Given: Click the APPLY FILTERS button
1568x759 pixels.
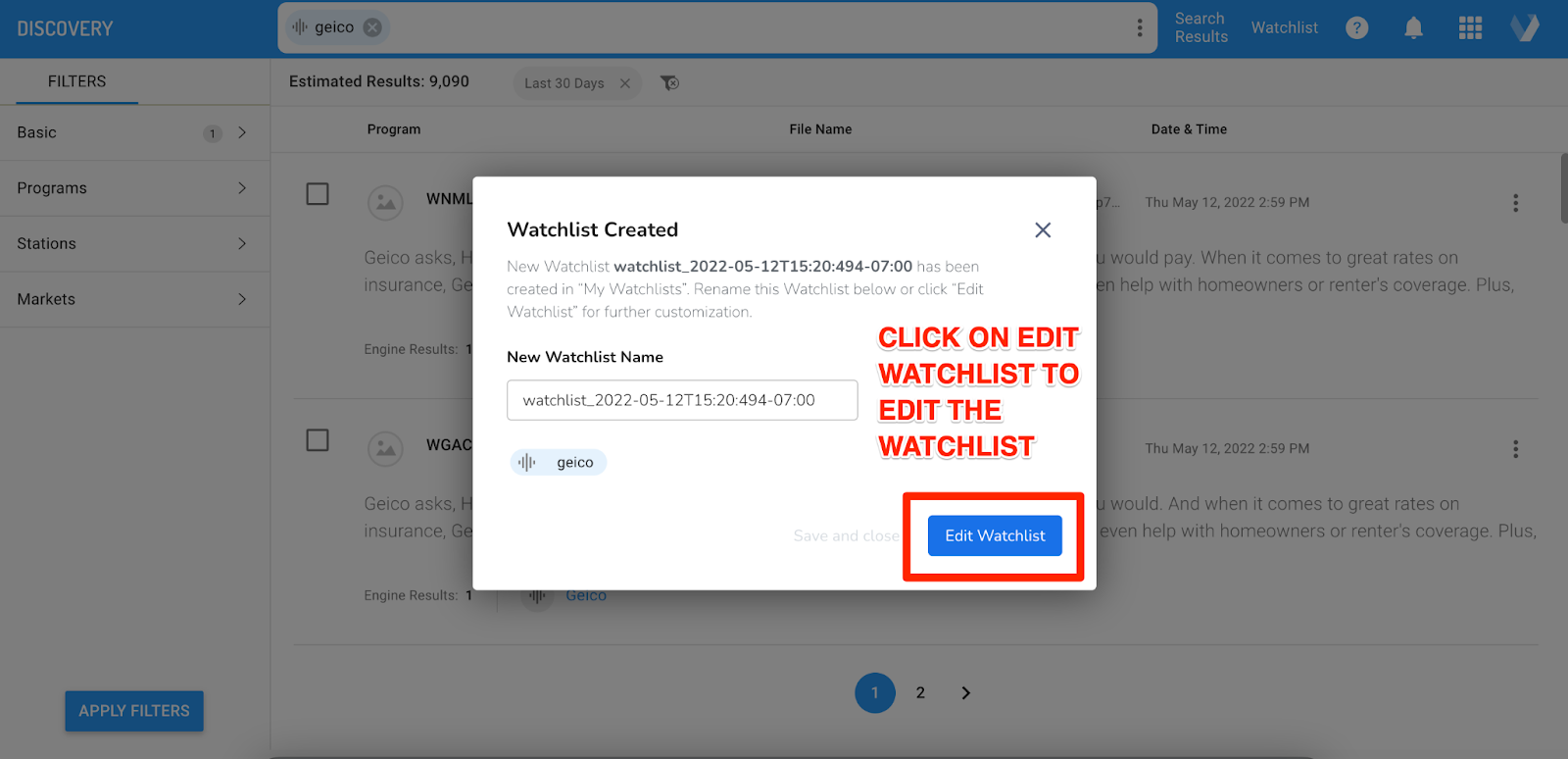Looking at the screenshot, I should 134,711.
